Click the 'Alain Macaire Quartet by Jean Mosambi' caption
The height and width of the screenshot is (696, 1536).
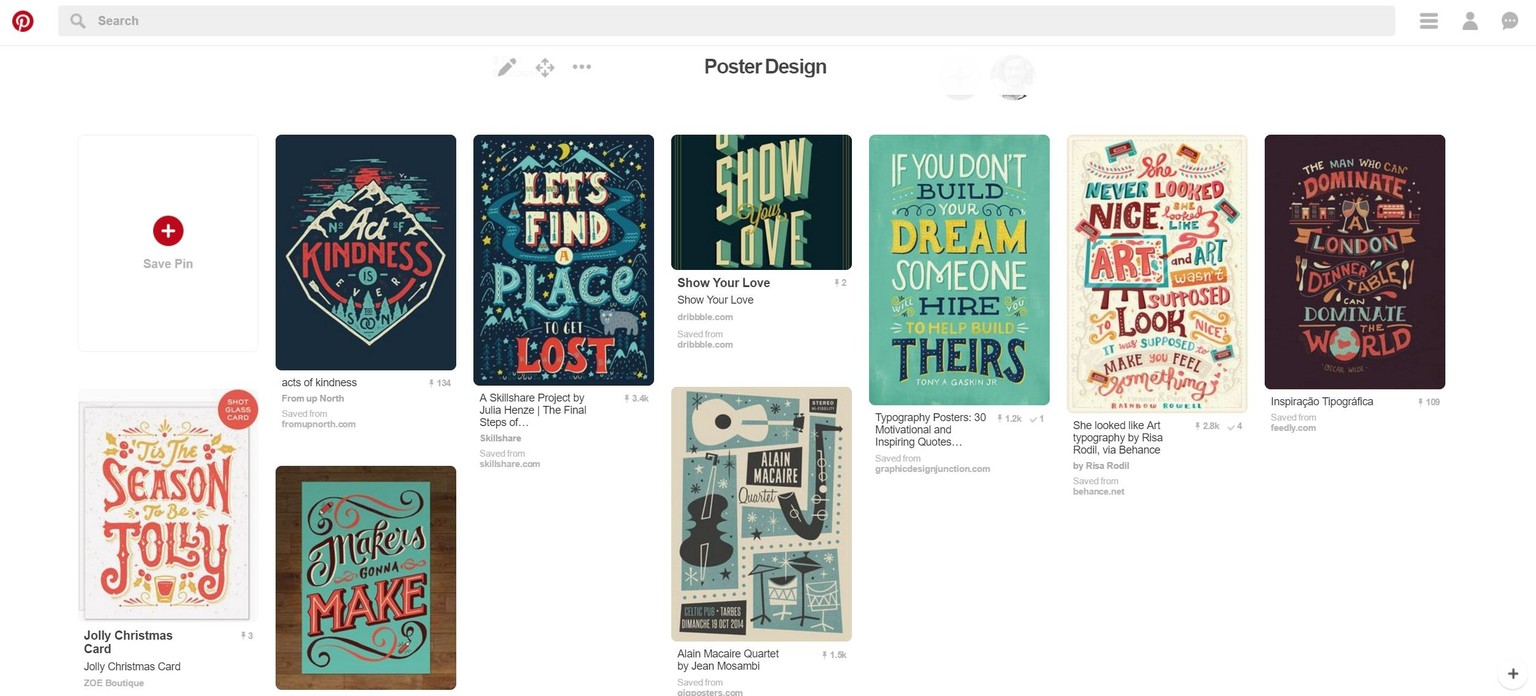click(728, 660)
